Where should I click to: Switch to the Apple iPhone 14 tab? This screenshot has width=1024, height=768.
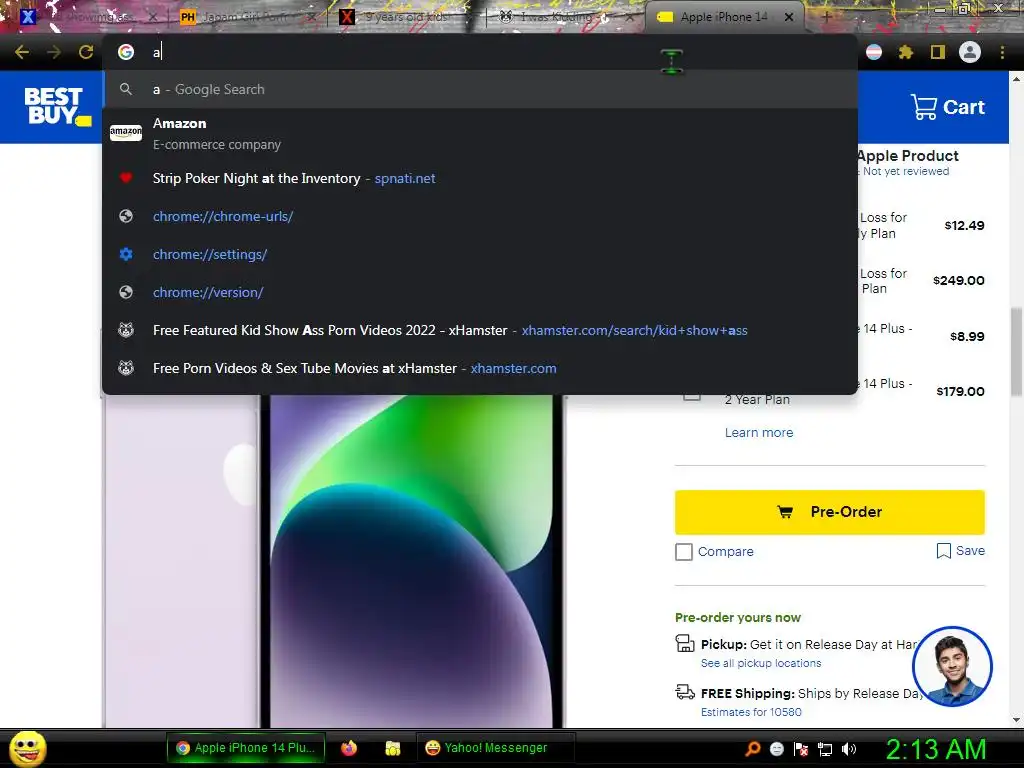tap(722, 17)
